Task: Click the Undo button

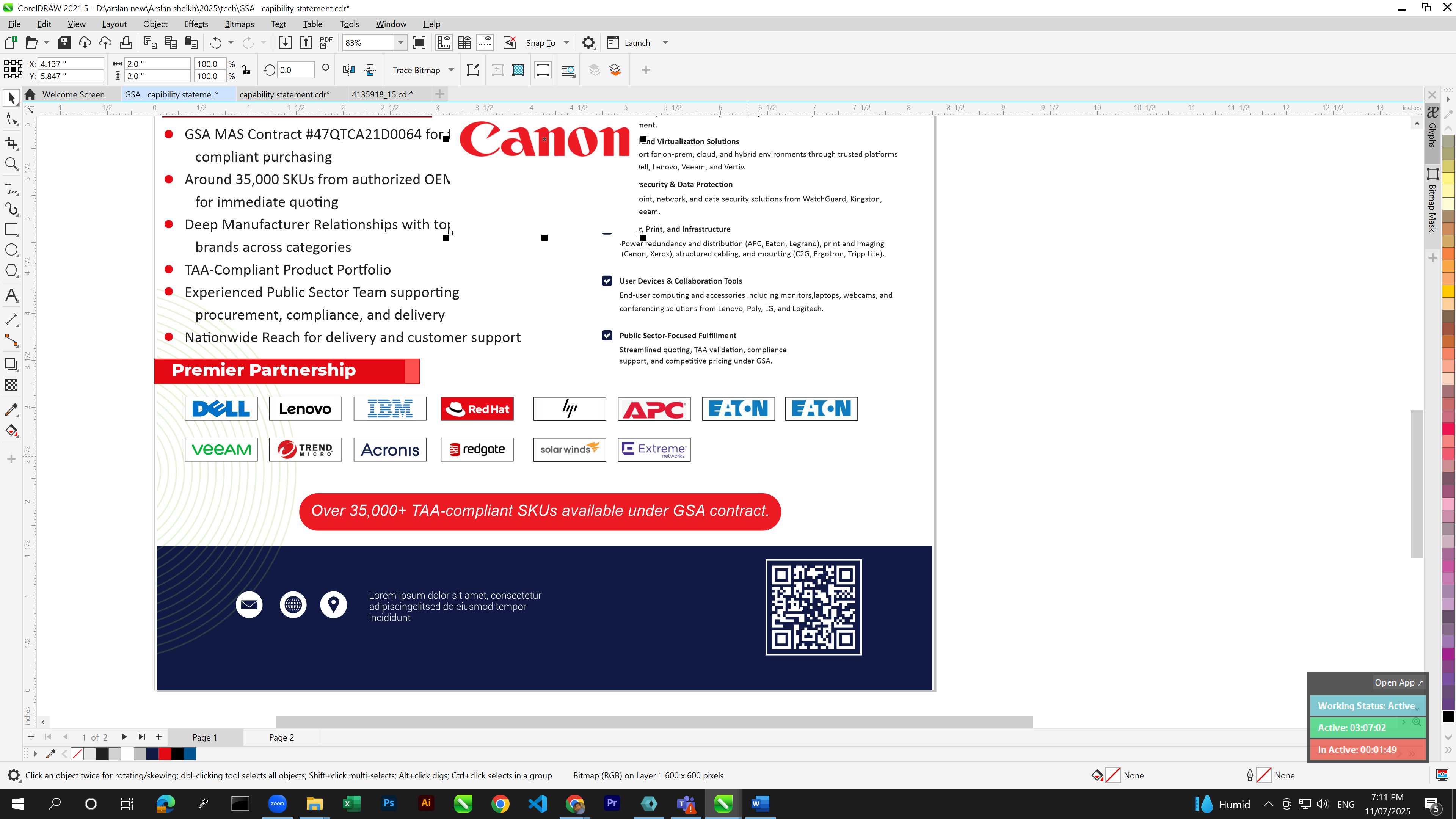Action: pyautogui.click(x=215, y=43)
